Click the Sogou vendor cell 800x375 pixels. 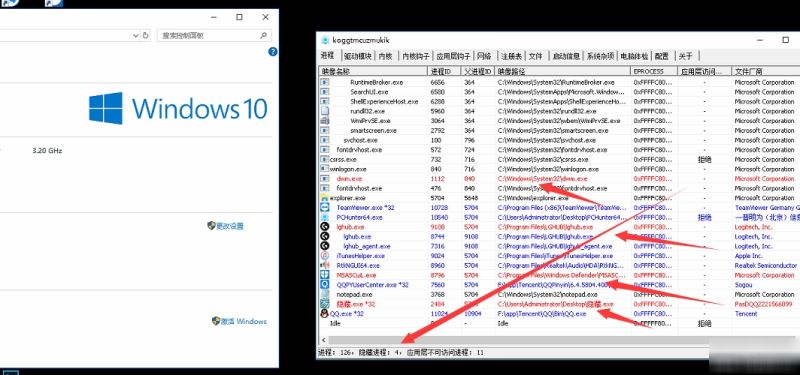tap(743, 285)
